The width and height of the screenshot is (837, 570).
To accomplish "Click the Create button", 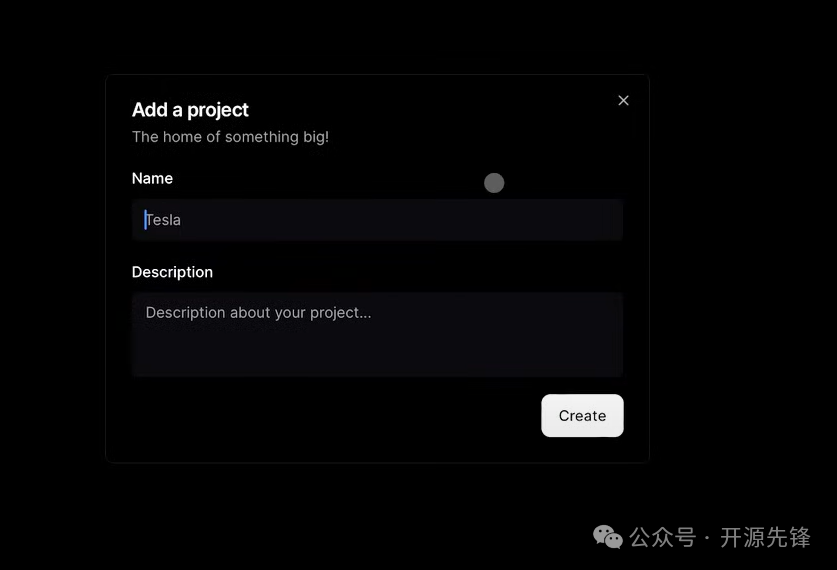I will (582, 416).
